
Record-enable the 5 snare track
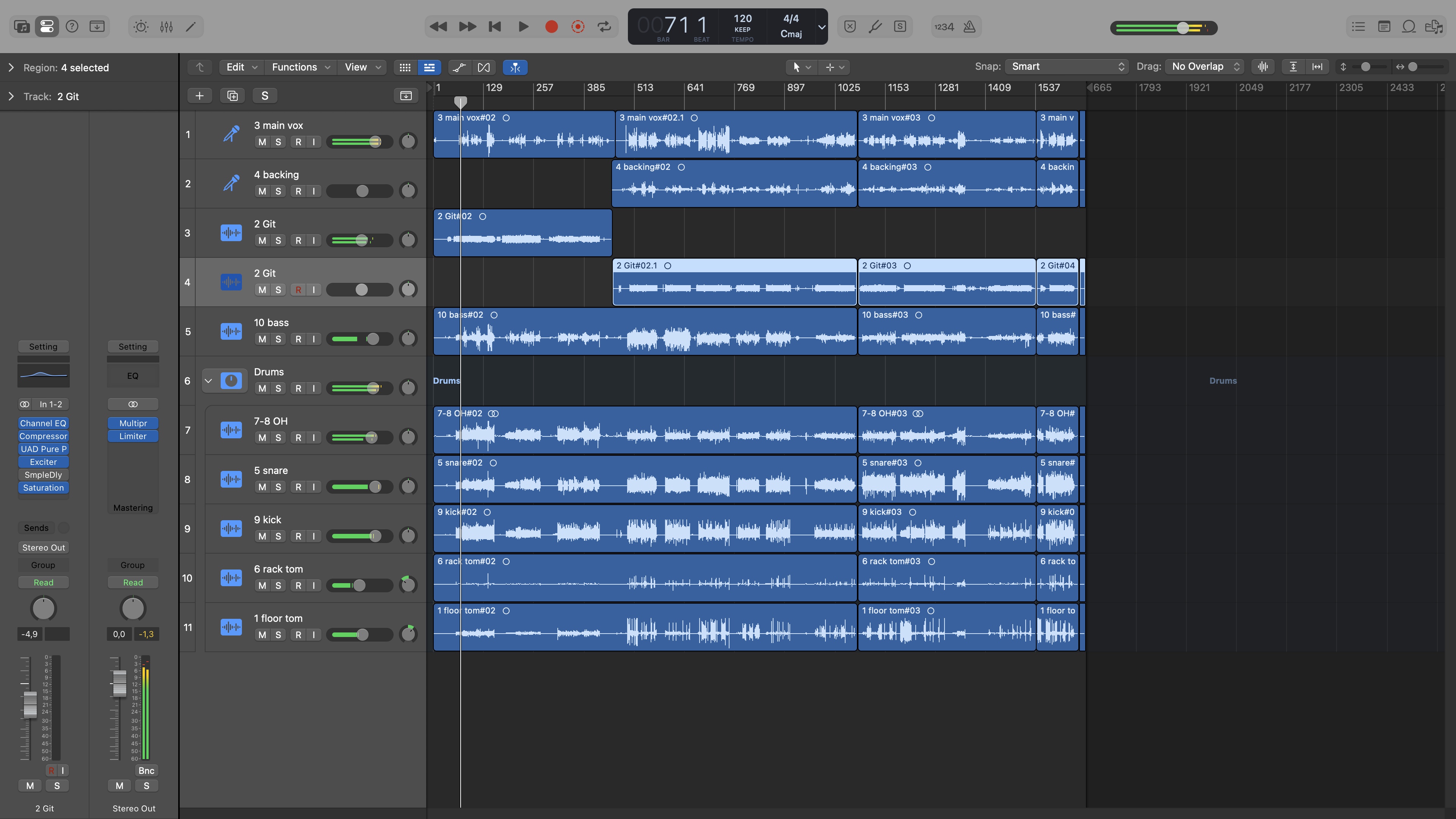[298, 486]
